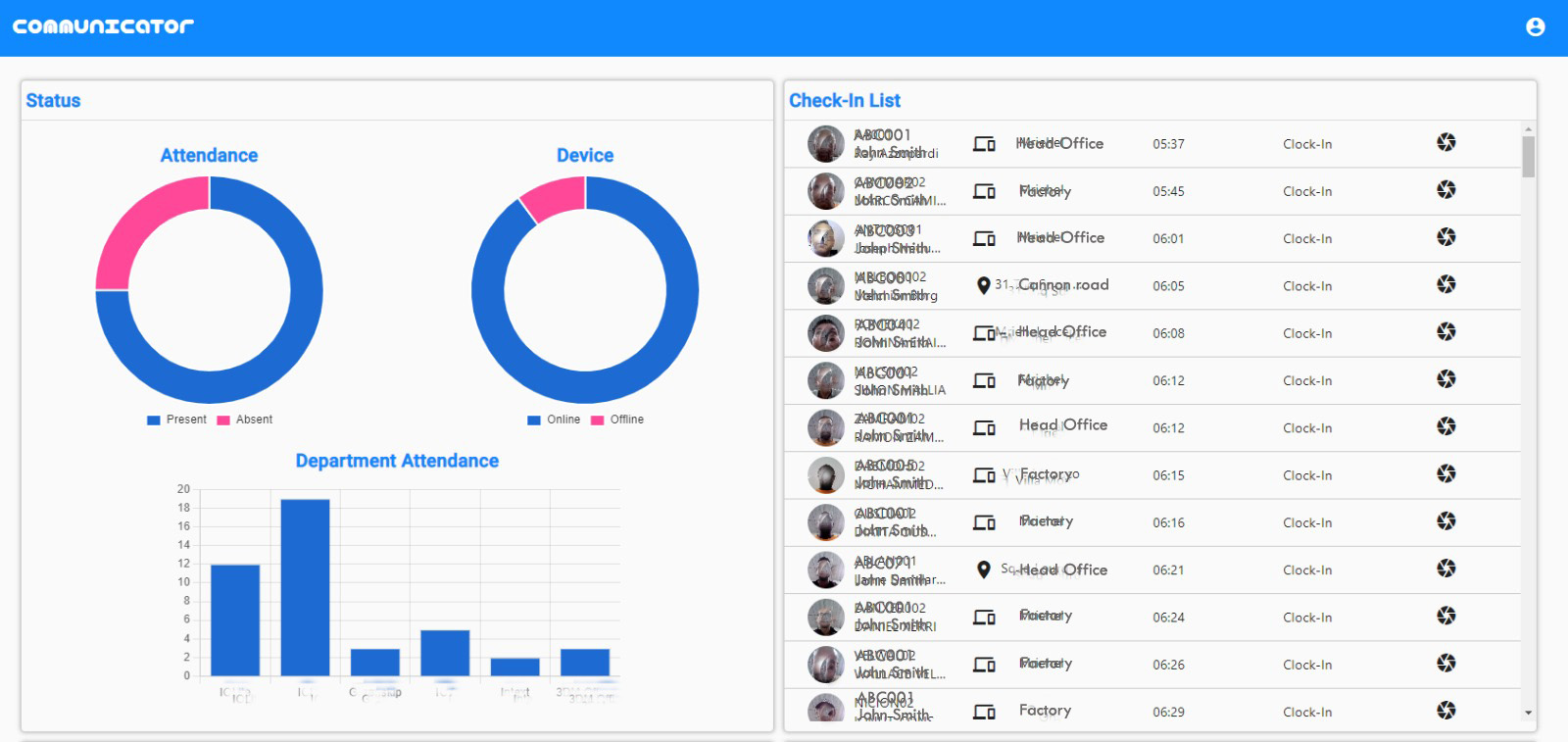Click the Check-In List scrollbar thumb
The height and width of the screenshot is (742, 1568).
point(1528,157)
